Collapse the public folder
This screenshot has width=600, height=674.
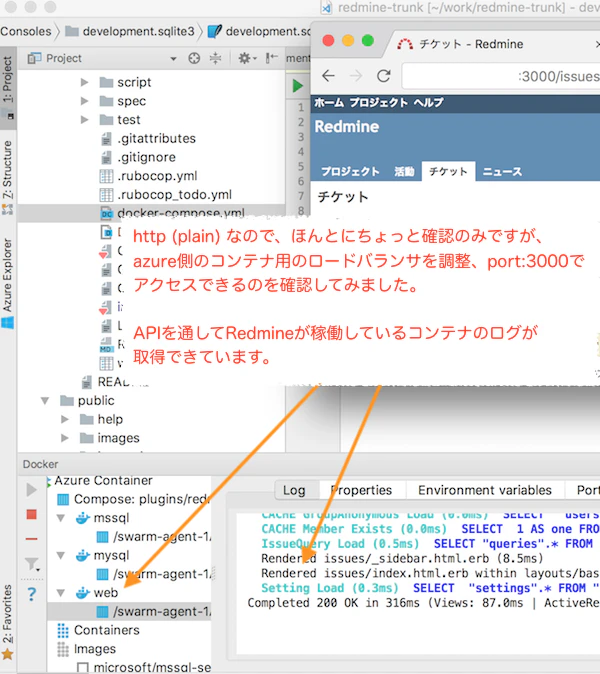point(45,401)
